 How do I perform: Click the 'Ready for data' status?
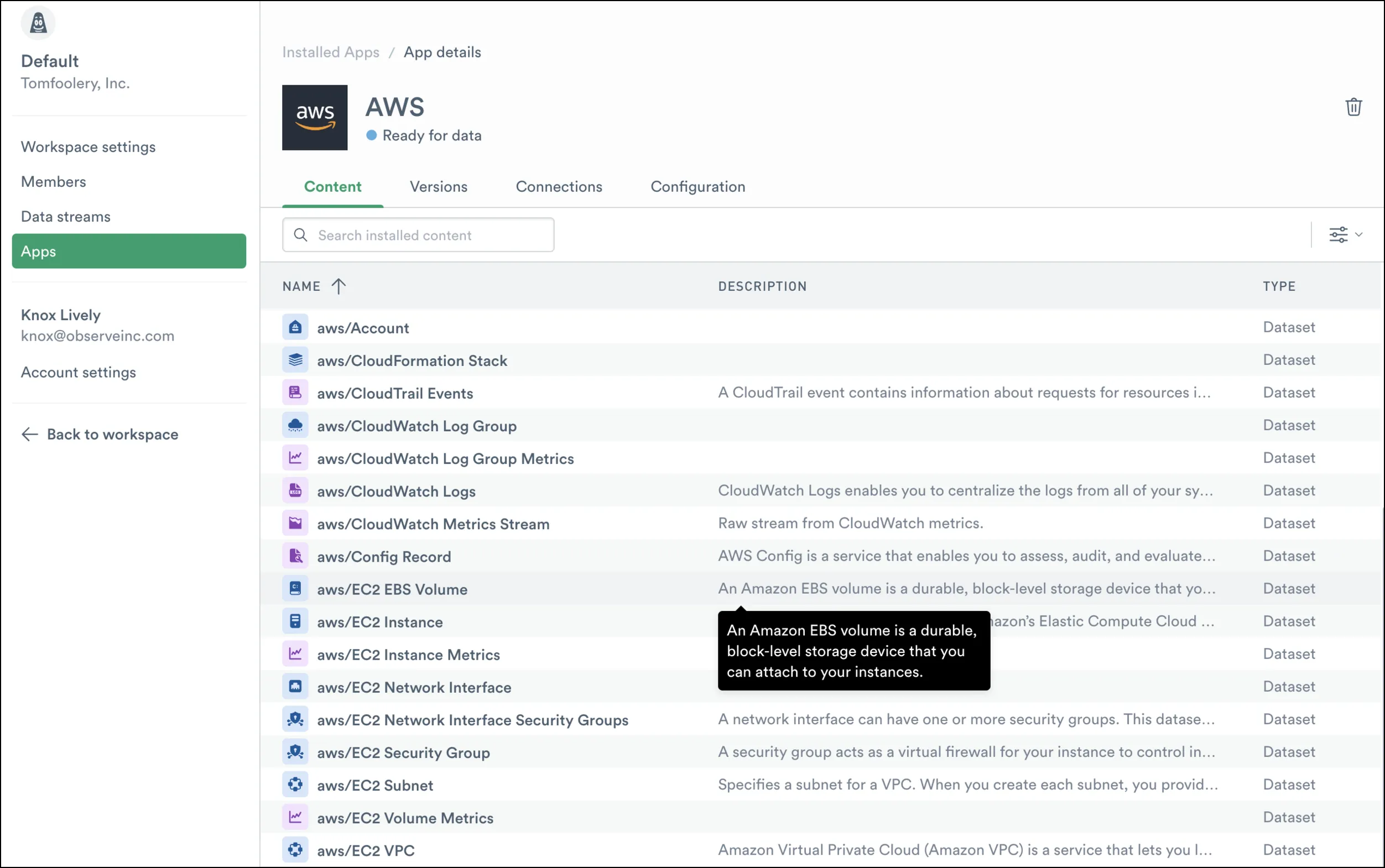point(424,136)
